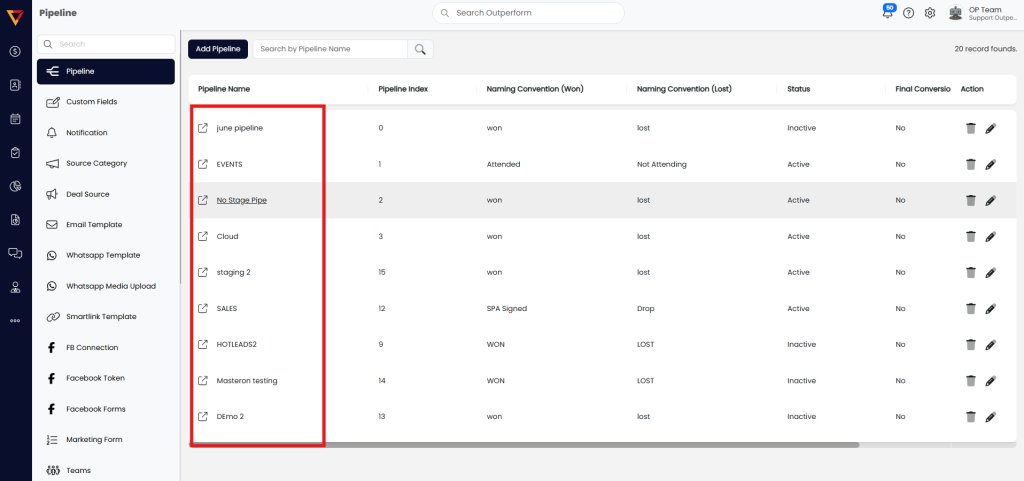
Task: Select Custom Fields in the sidebar
Action: point(92,102)
